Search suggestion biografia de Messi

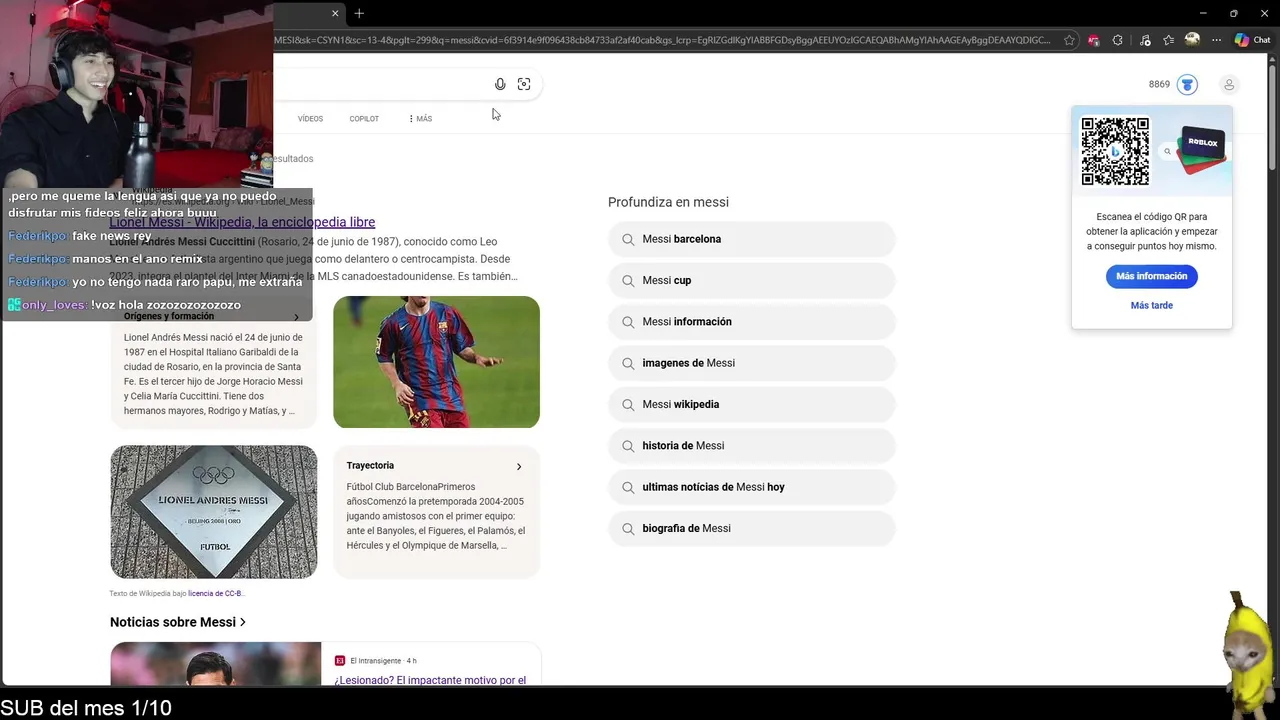pyautogui.click(x=752, y=528)
